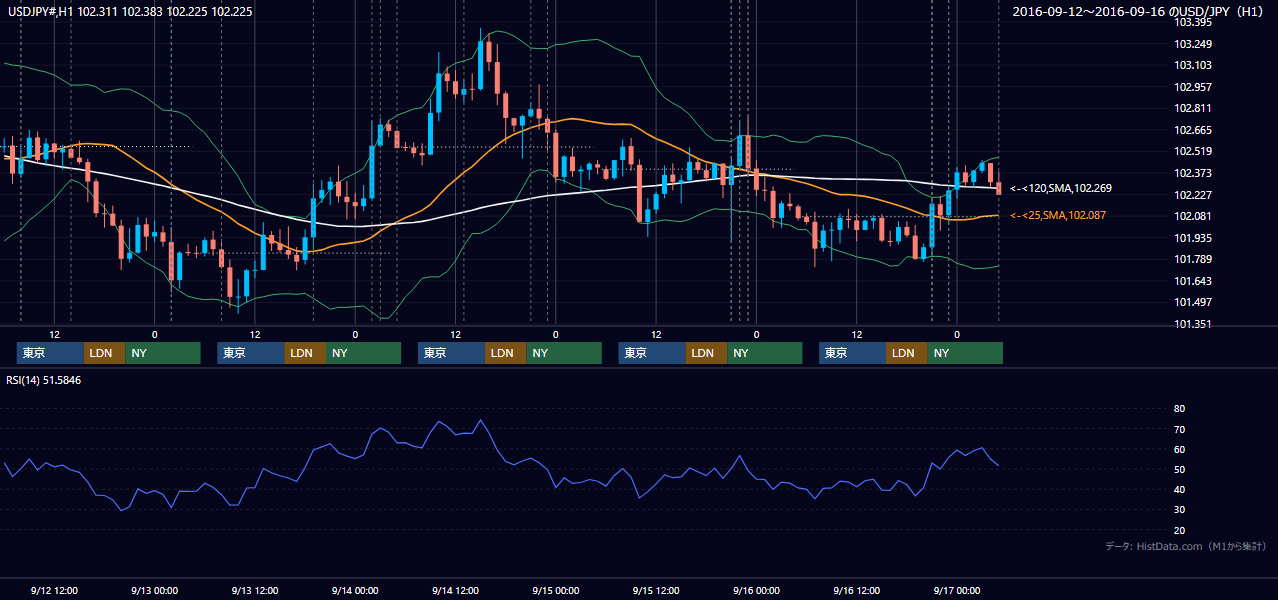The image size is (1278, 600).
Task: Click price axis label 102.373
Action: click(1193, 173)
